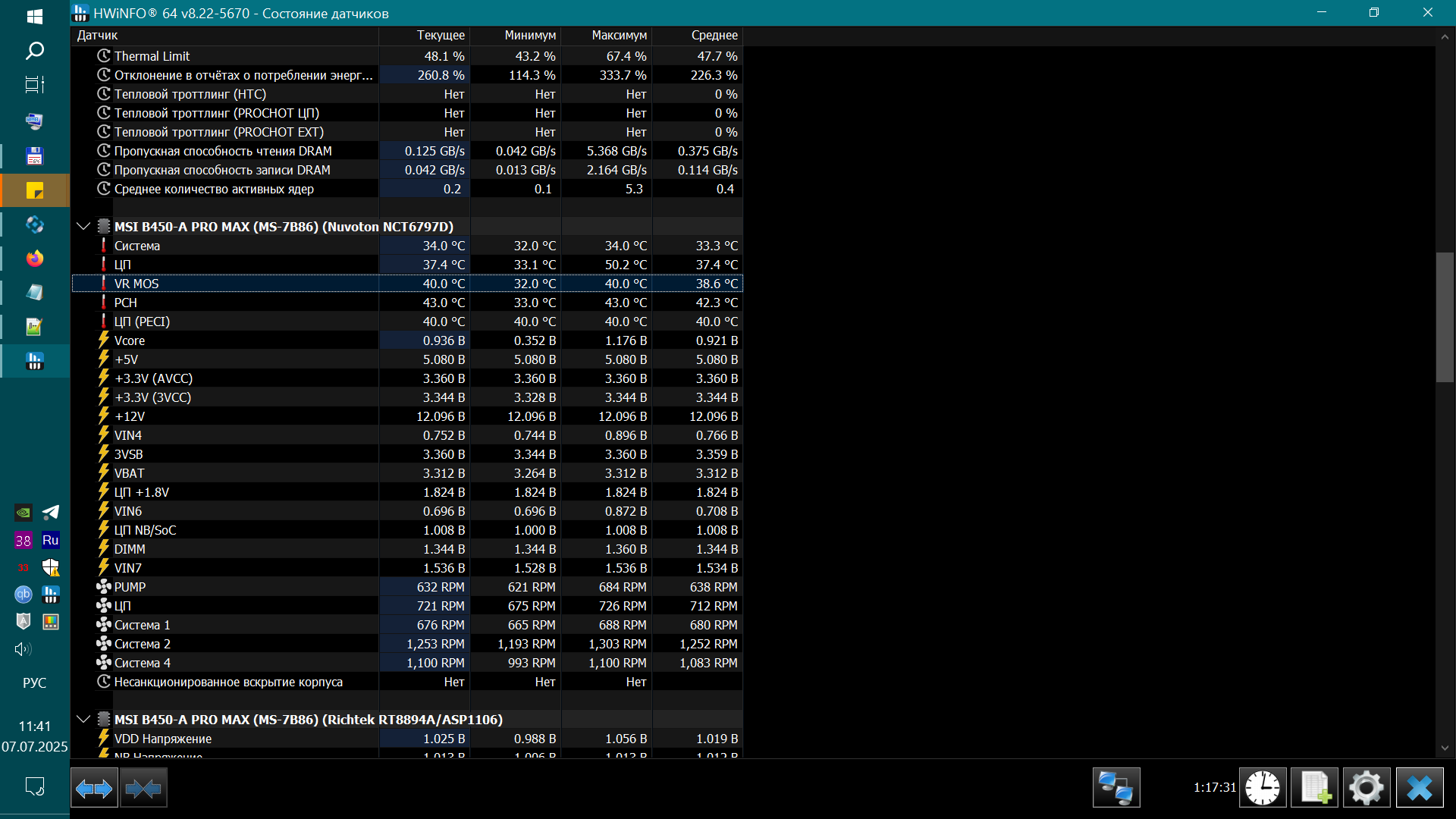The height and width of the screenshot is (819, 1456).
Task: Click the sensor list vertical scrollbar thumb
Action: (1445, 317)
